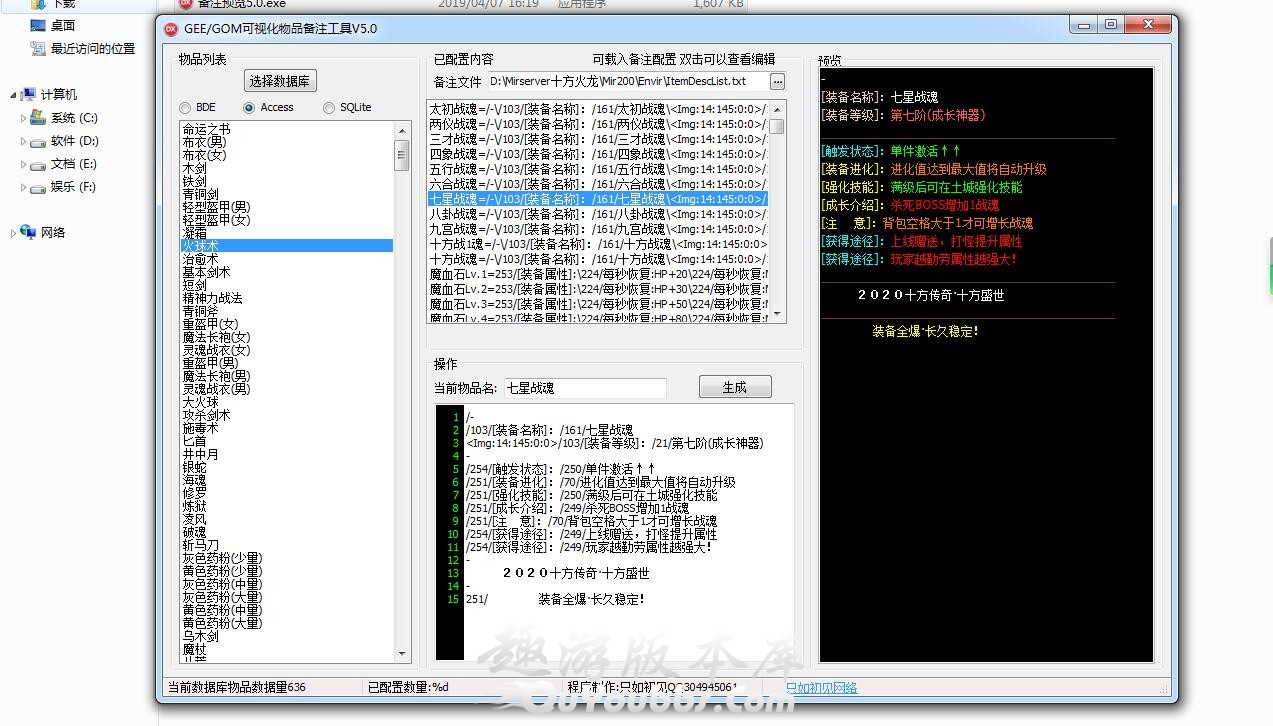Screen dimensions: 1273x726
Task: Click the 当前物品名 input field
Action: pos(584,387)
